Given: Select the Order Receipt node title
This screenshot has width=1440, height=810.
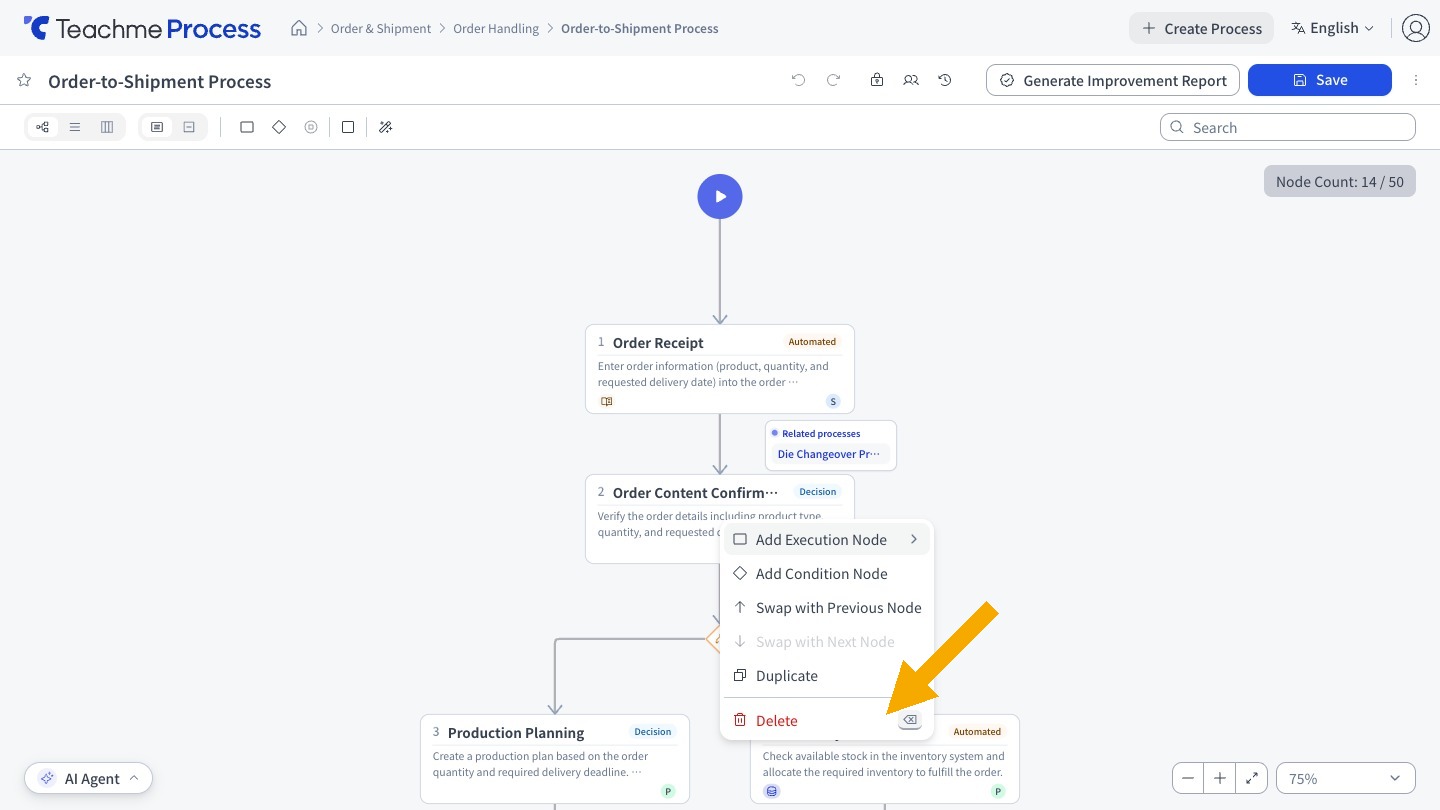Looking at the screenshot, I should click(x=658, y=342).
